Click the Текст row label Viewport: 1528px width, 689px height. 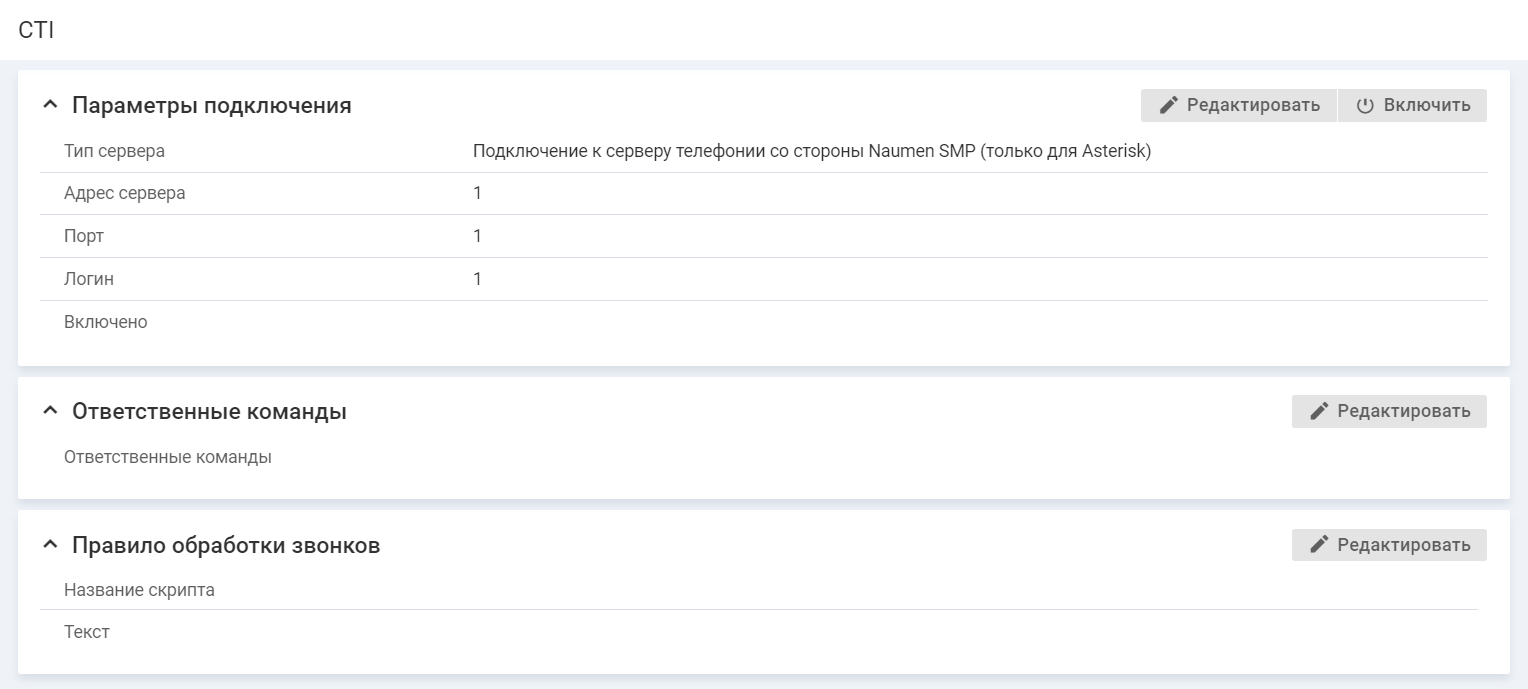[87, 632]
